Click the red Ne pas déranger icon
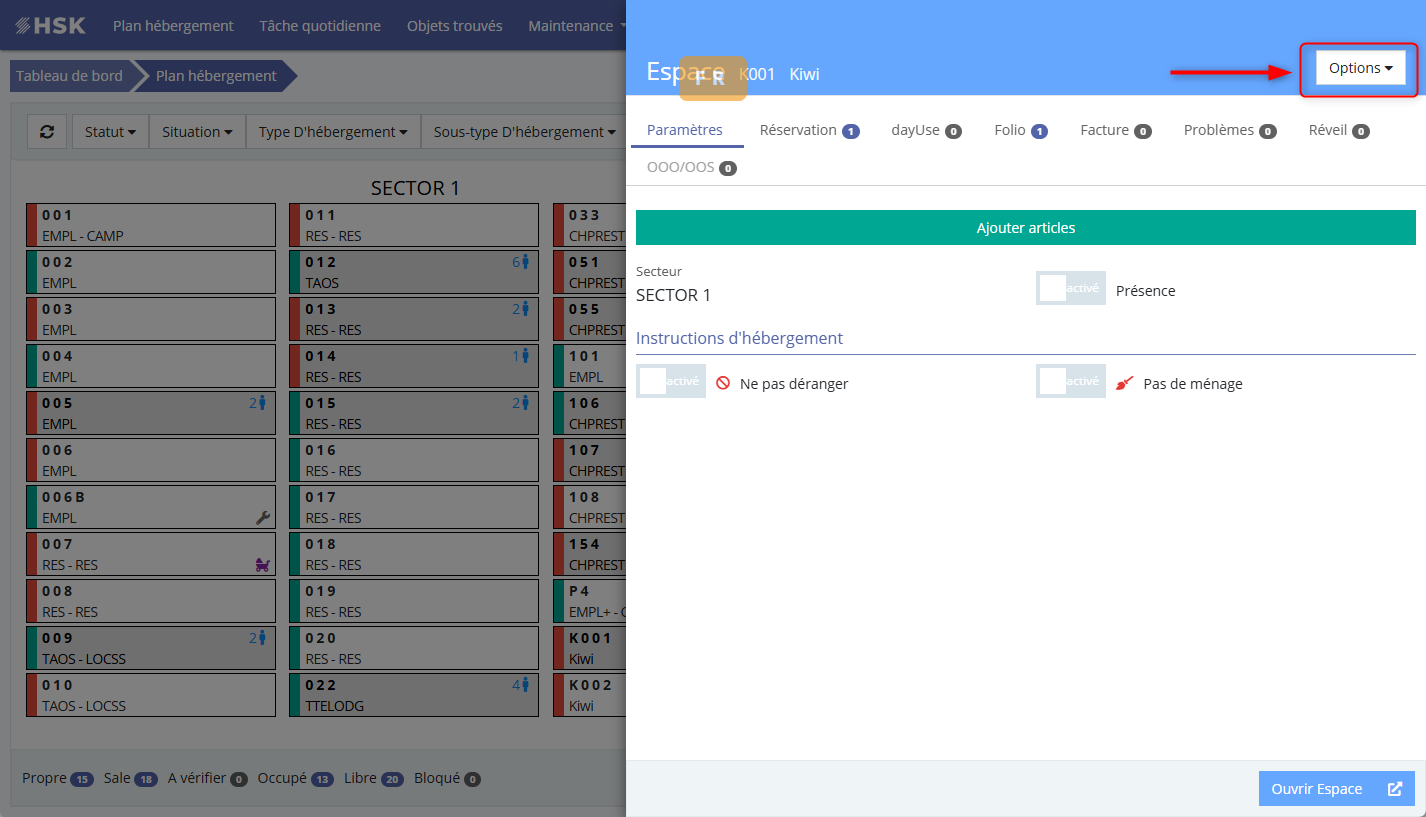This screenshot has width=1426, height=817. 722,383
